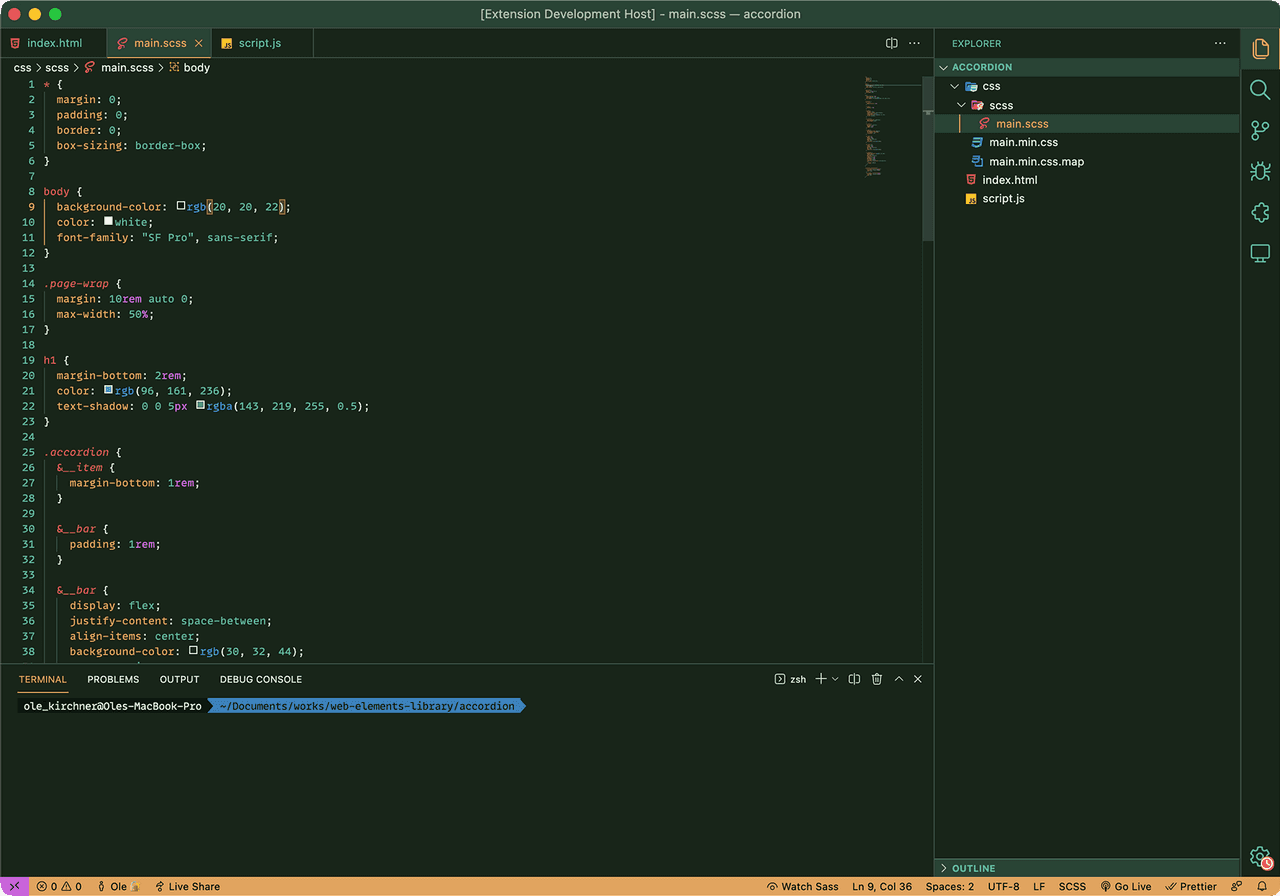
Task: Open the Extensions view
Action: 1259,212
